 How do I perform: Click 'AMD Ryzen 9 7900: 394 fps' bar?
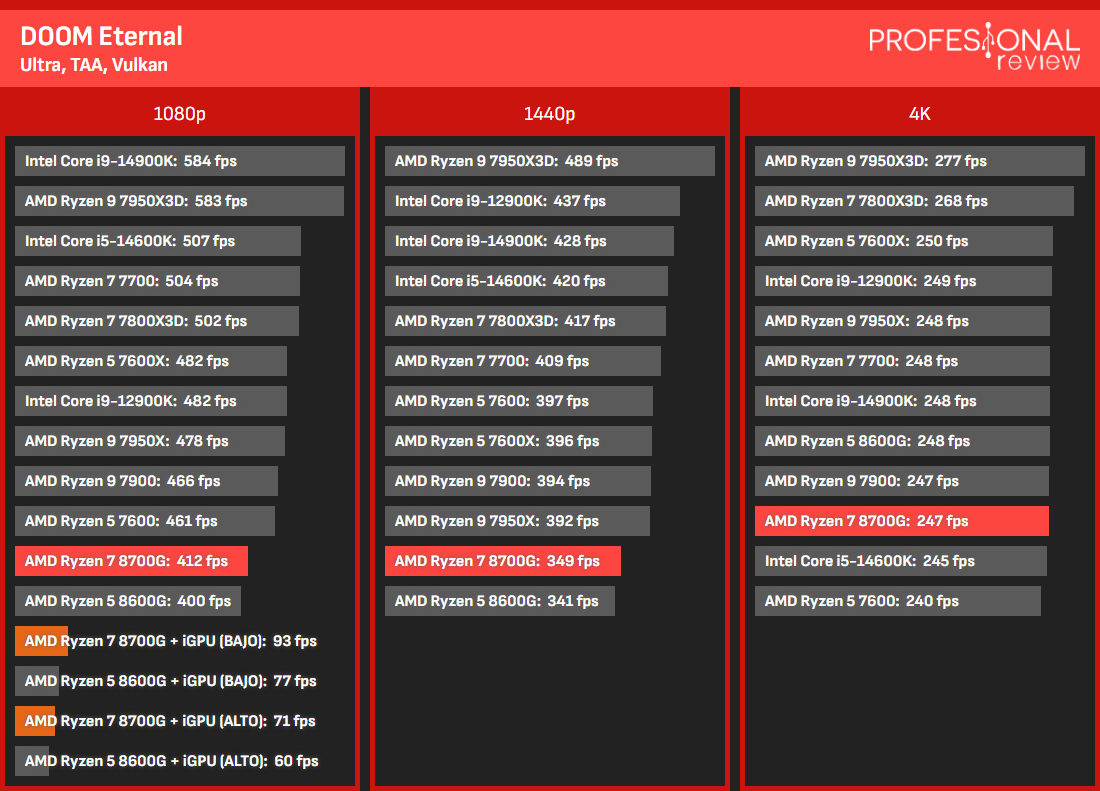tap(518, 480)
